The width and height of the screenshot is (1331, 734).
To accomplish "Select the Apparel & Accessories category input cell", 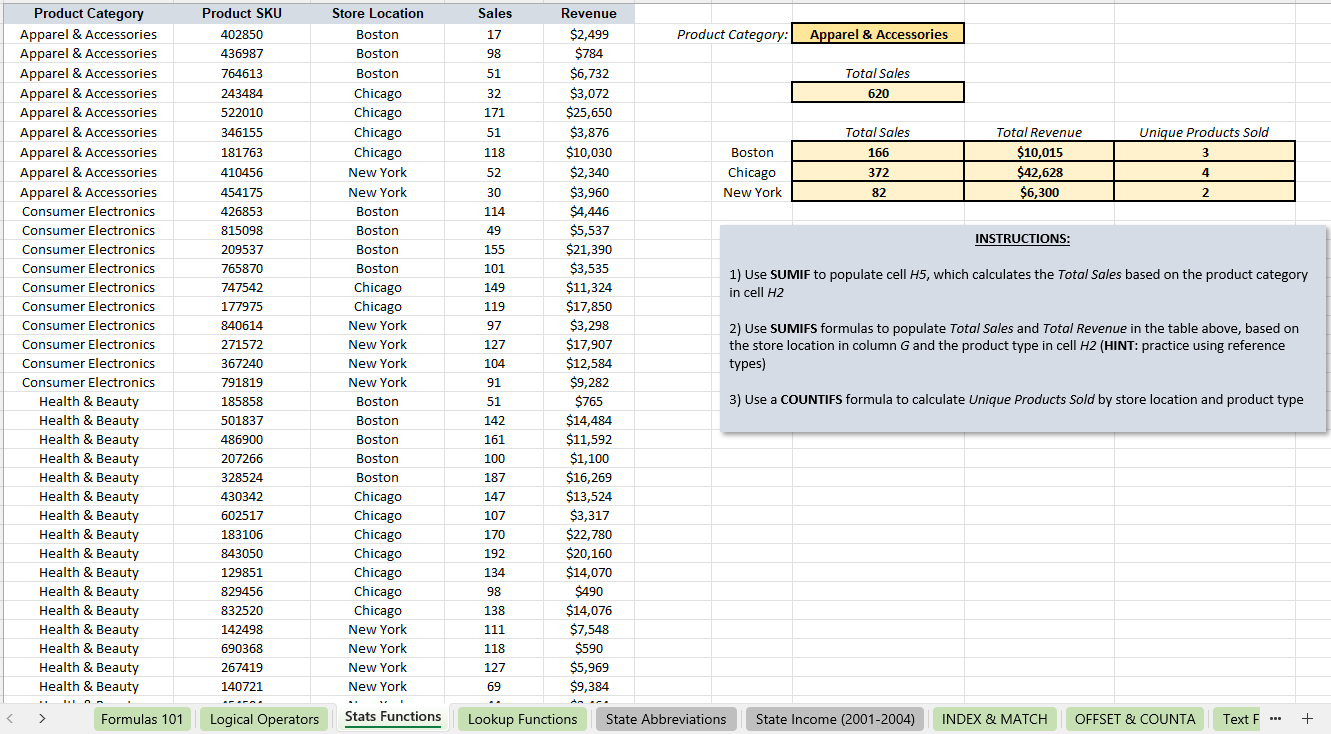I will click(878, 34).
